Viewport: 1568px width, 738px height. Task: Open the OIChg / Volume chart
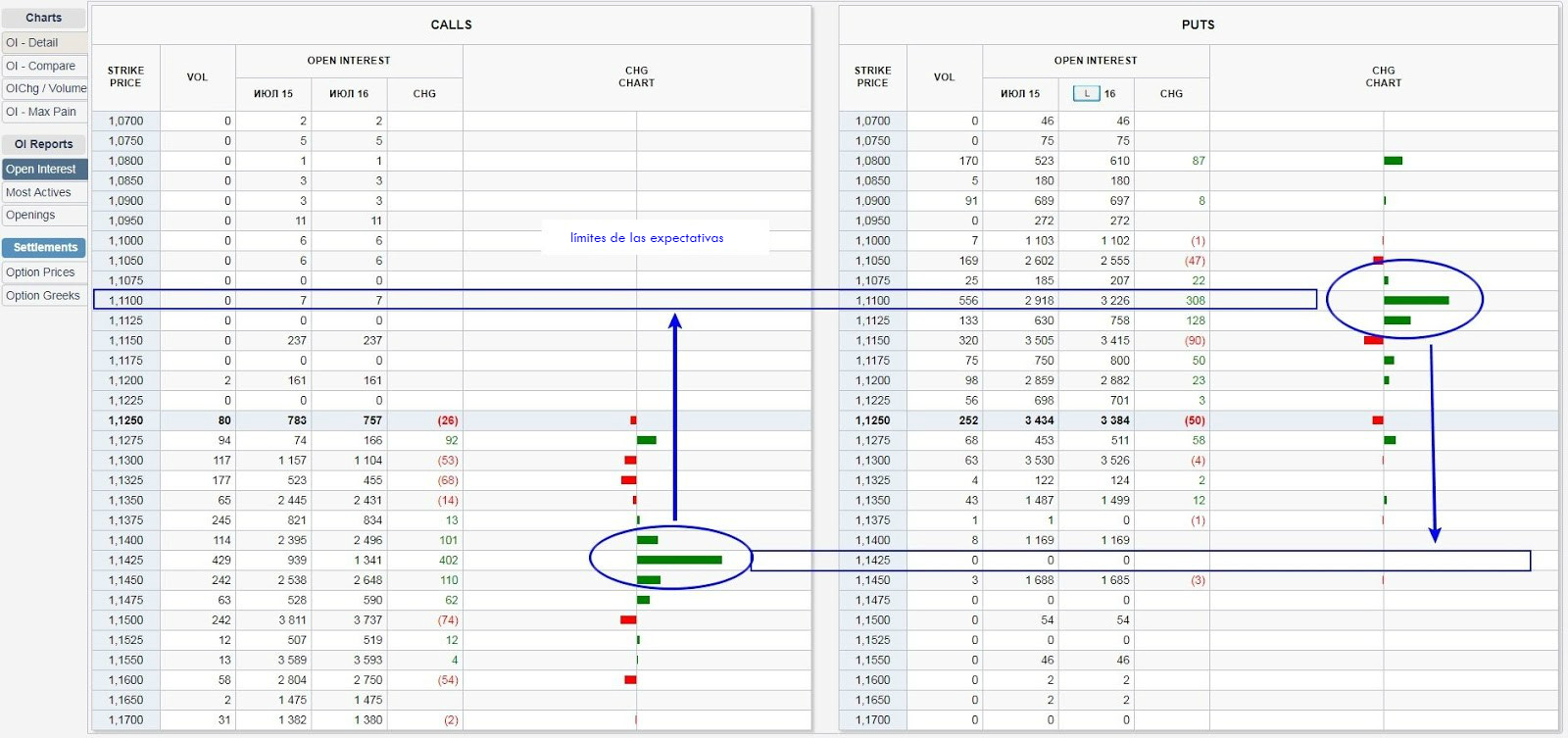tap(44, 88)
